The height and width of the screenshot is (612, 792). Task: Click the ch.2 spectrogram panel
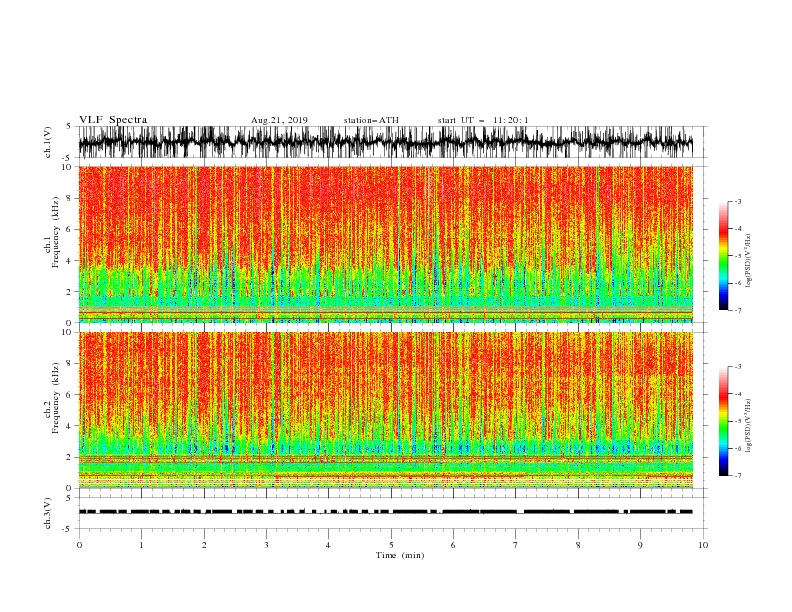click(385, 410)
